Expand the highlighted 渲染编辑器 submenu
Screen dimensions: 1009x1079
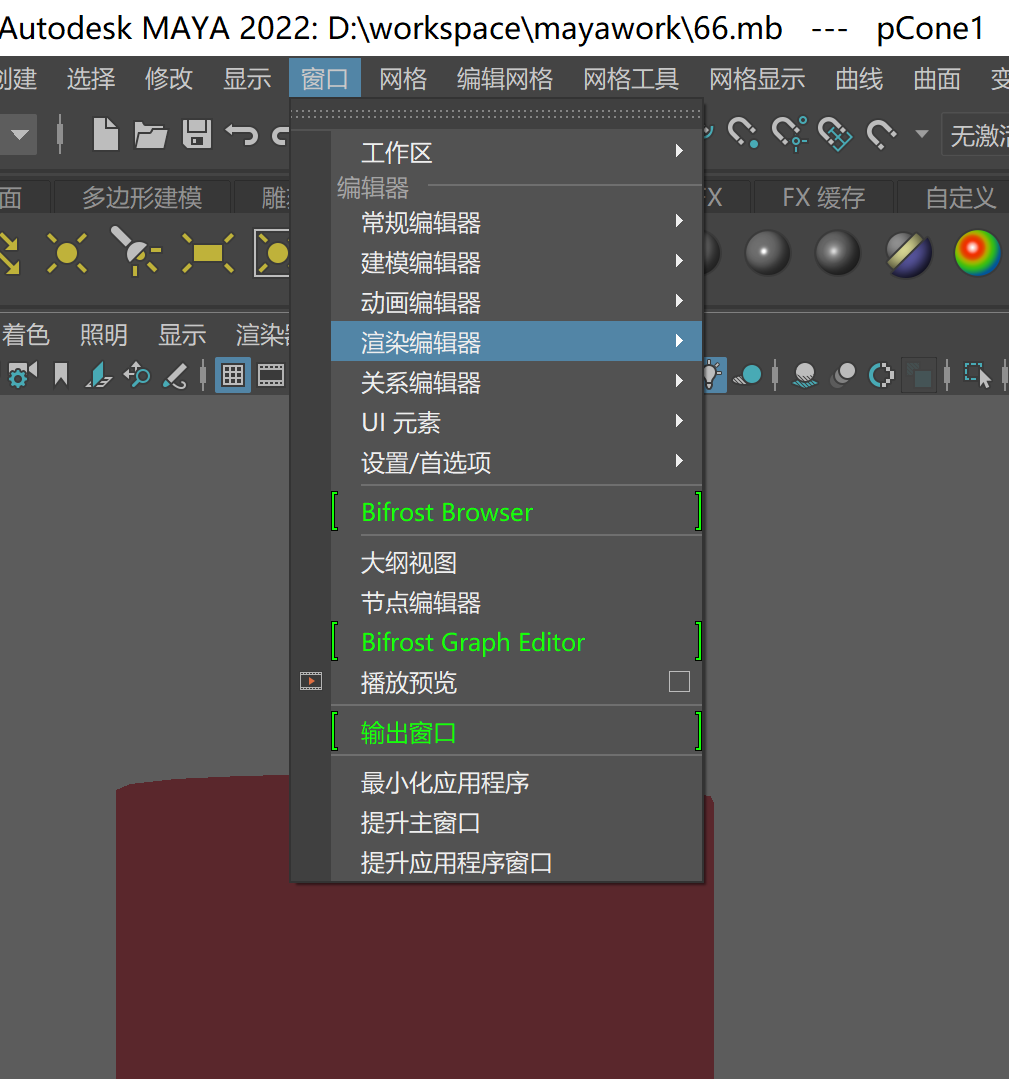pos(516,341)
